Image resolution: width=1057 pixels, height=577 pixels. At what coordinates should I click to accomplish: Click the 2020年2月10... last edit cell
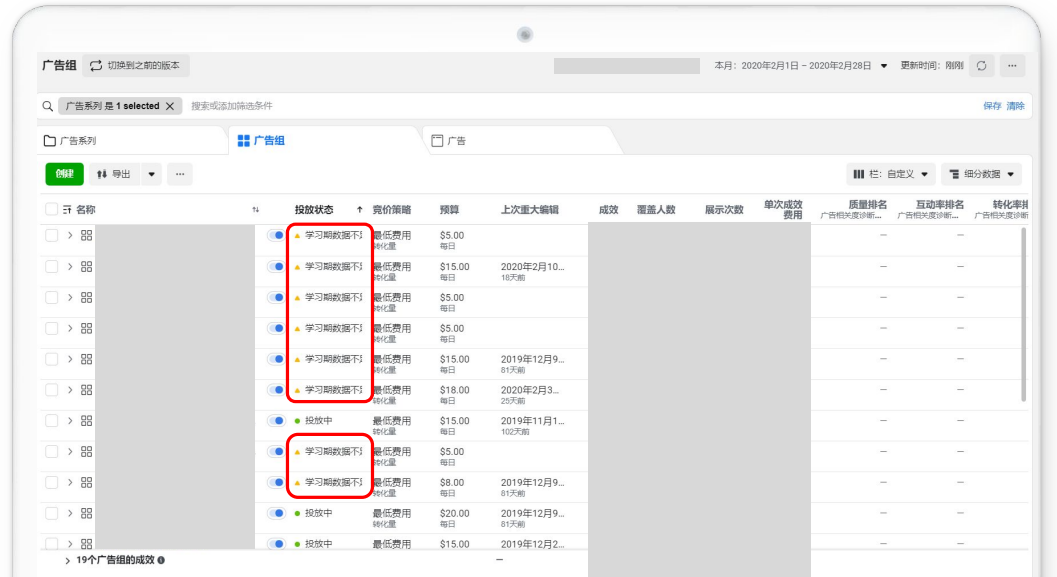[533, 271]
